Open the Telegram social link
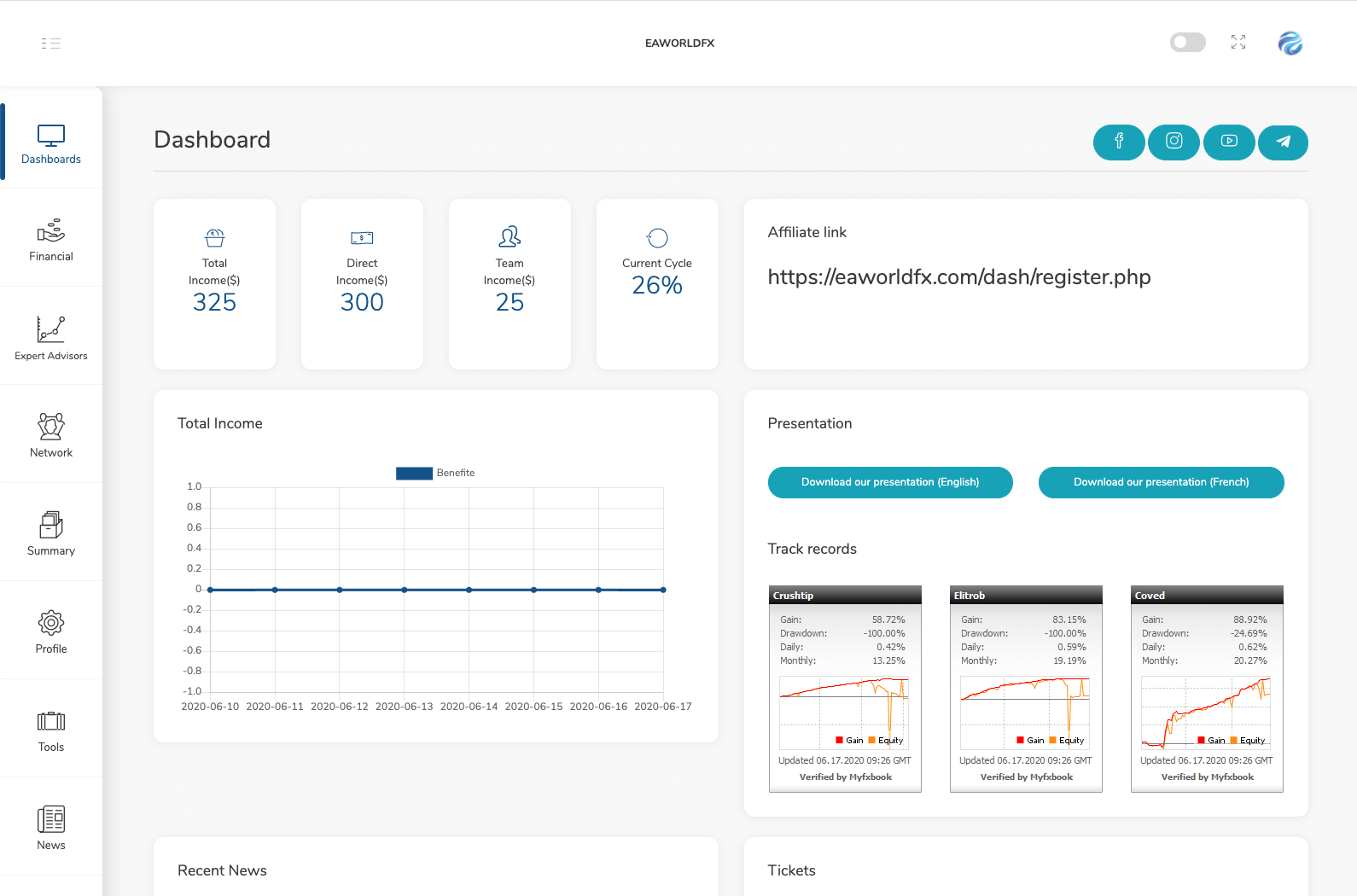This screenshot has height=896, width=1357. tap(1283, 142)
